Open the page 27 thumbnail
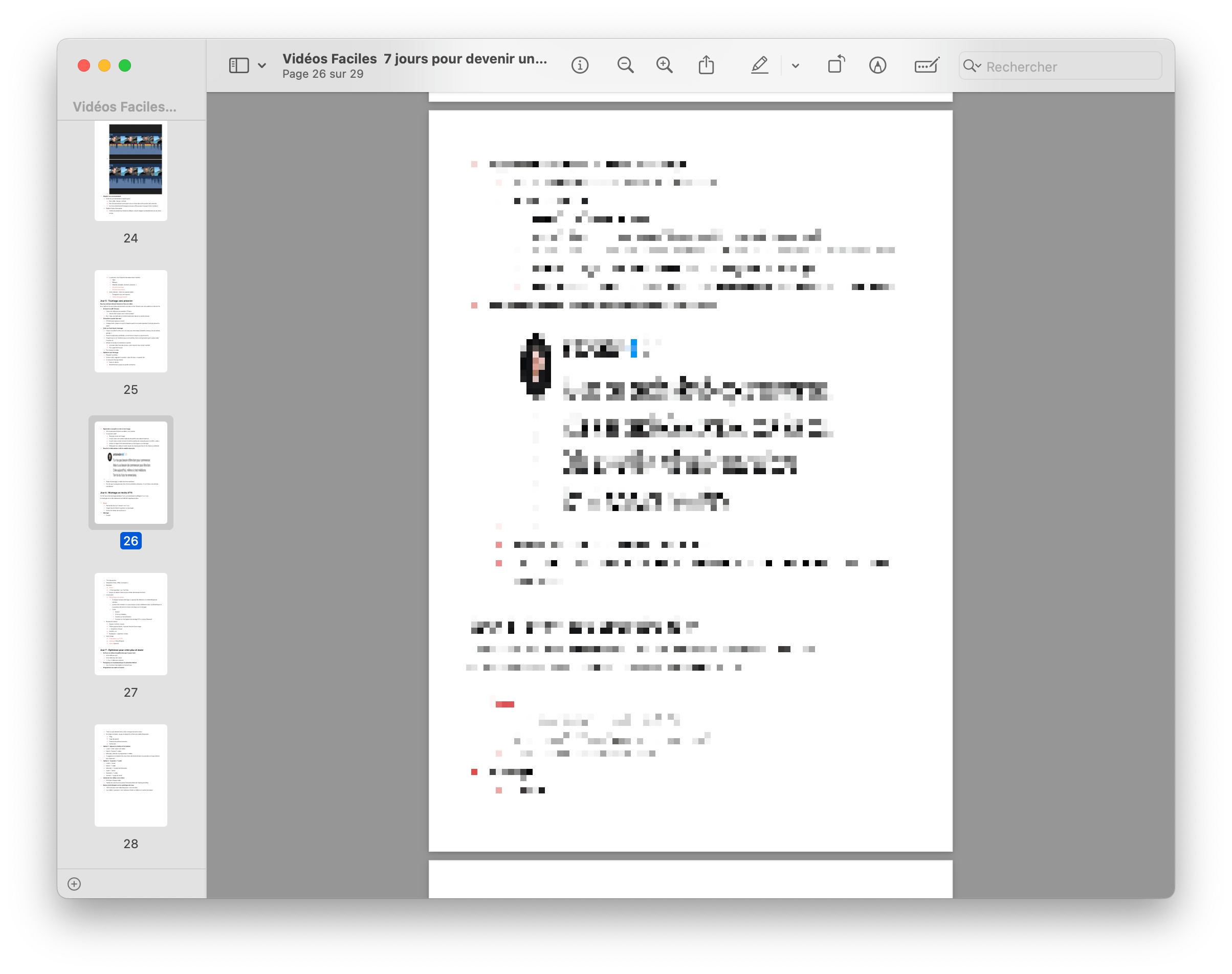 pyautogui.click(x=130, y=624)
